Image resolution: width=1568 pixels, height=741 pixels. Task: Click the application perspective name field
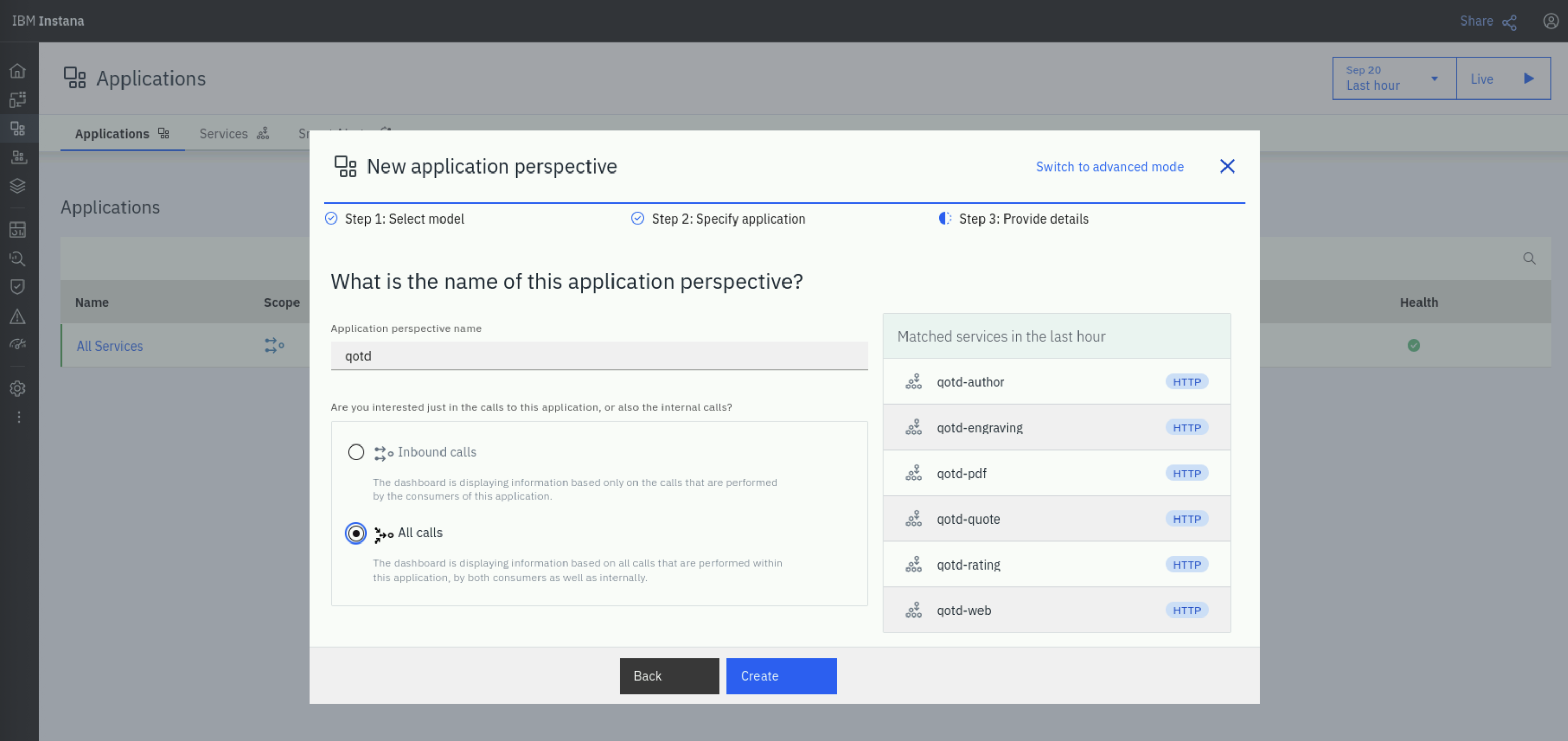point(598,356)
